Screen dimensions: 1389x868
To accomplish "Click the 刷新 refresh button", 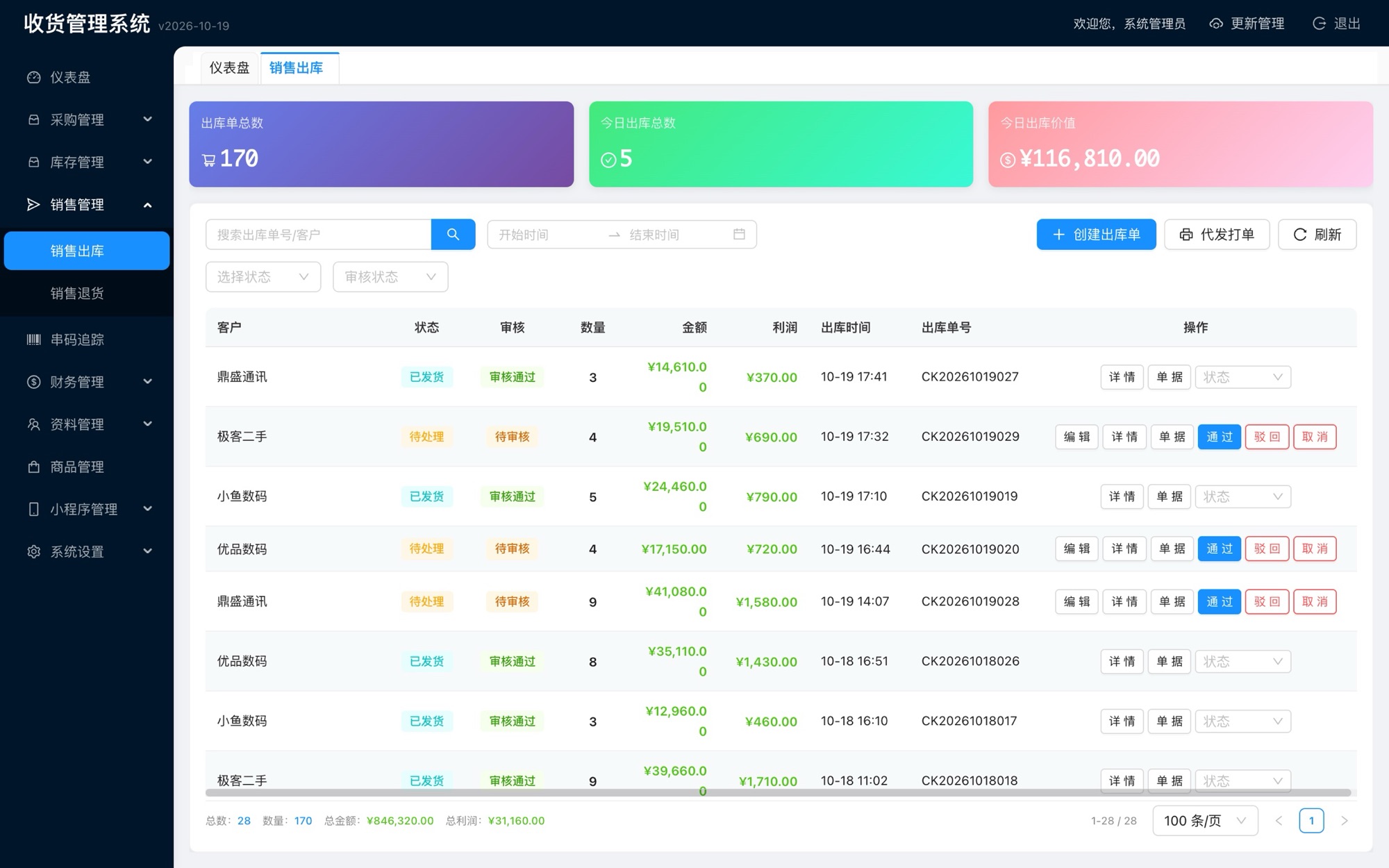I will click(x=1317, y=235).
